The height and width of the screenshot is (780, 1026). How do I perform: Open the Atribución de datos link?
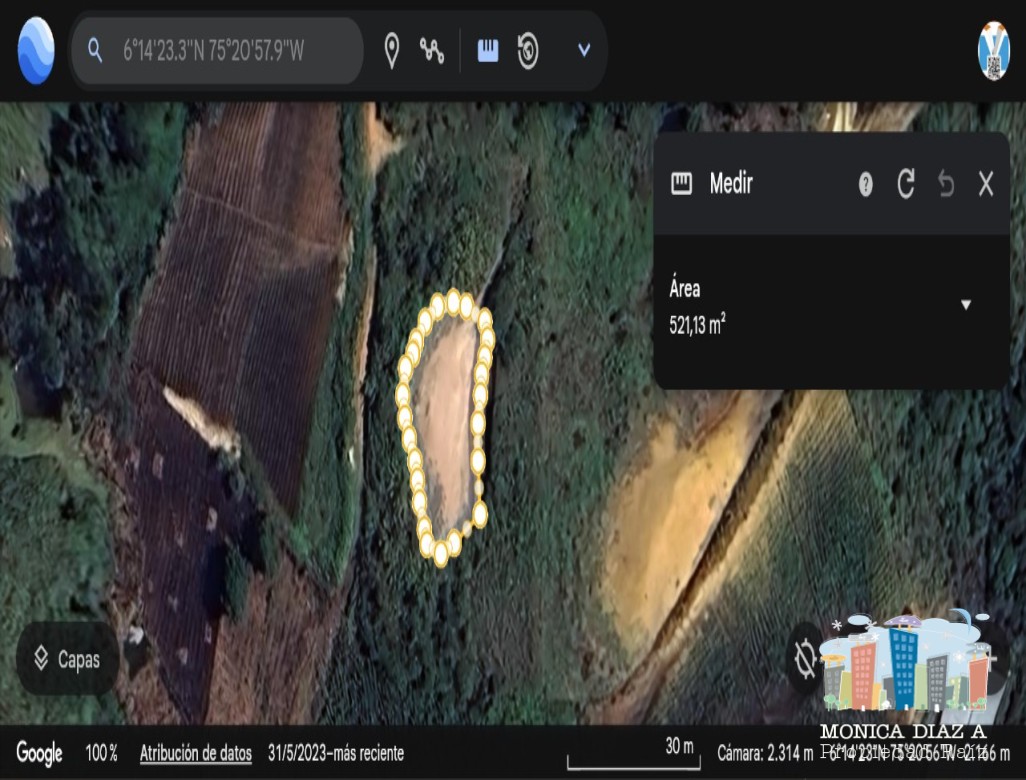coord(196,753)
